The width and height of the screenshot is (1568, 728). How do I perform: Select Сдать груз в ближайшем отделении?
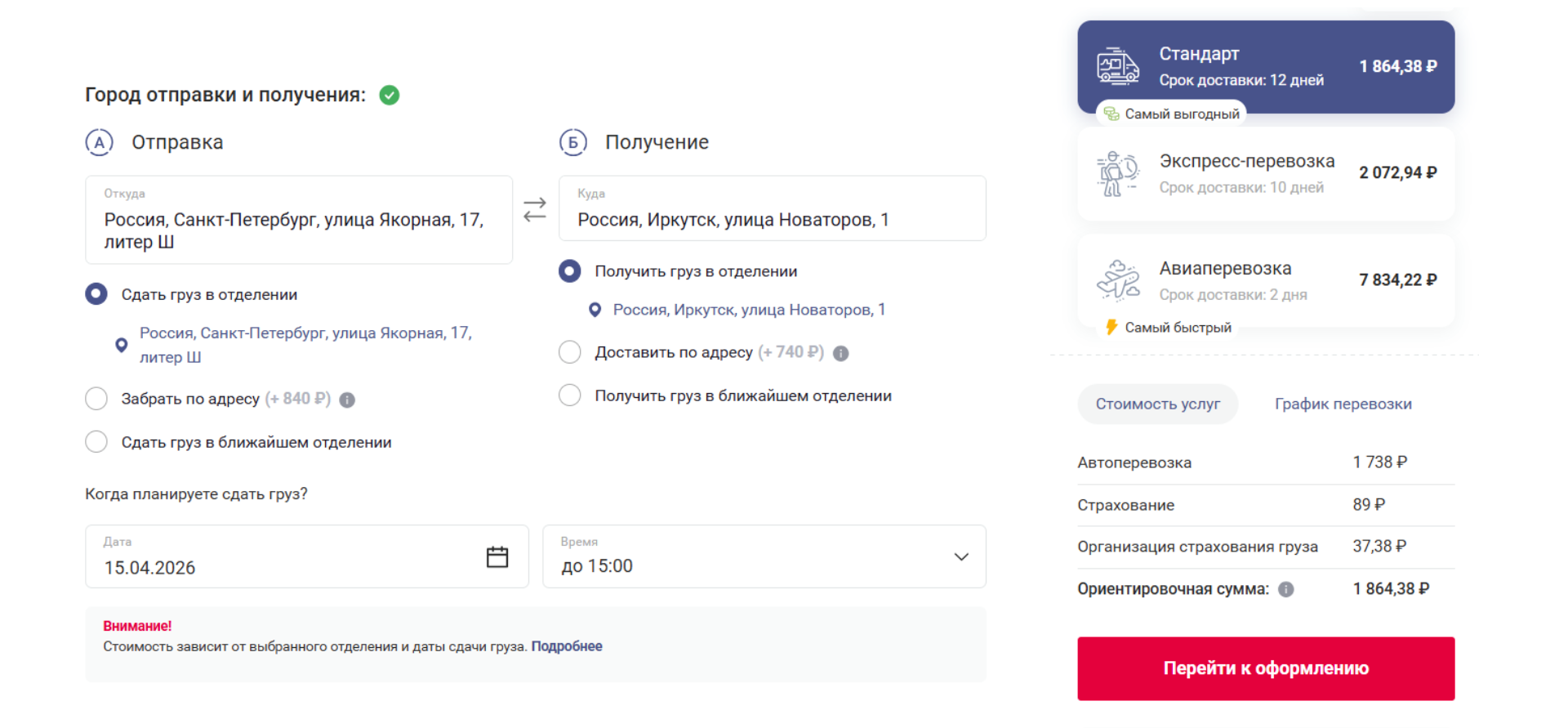point(96,442)
